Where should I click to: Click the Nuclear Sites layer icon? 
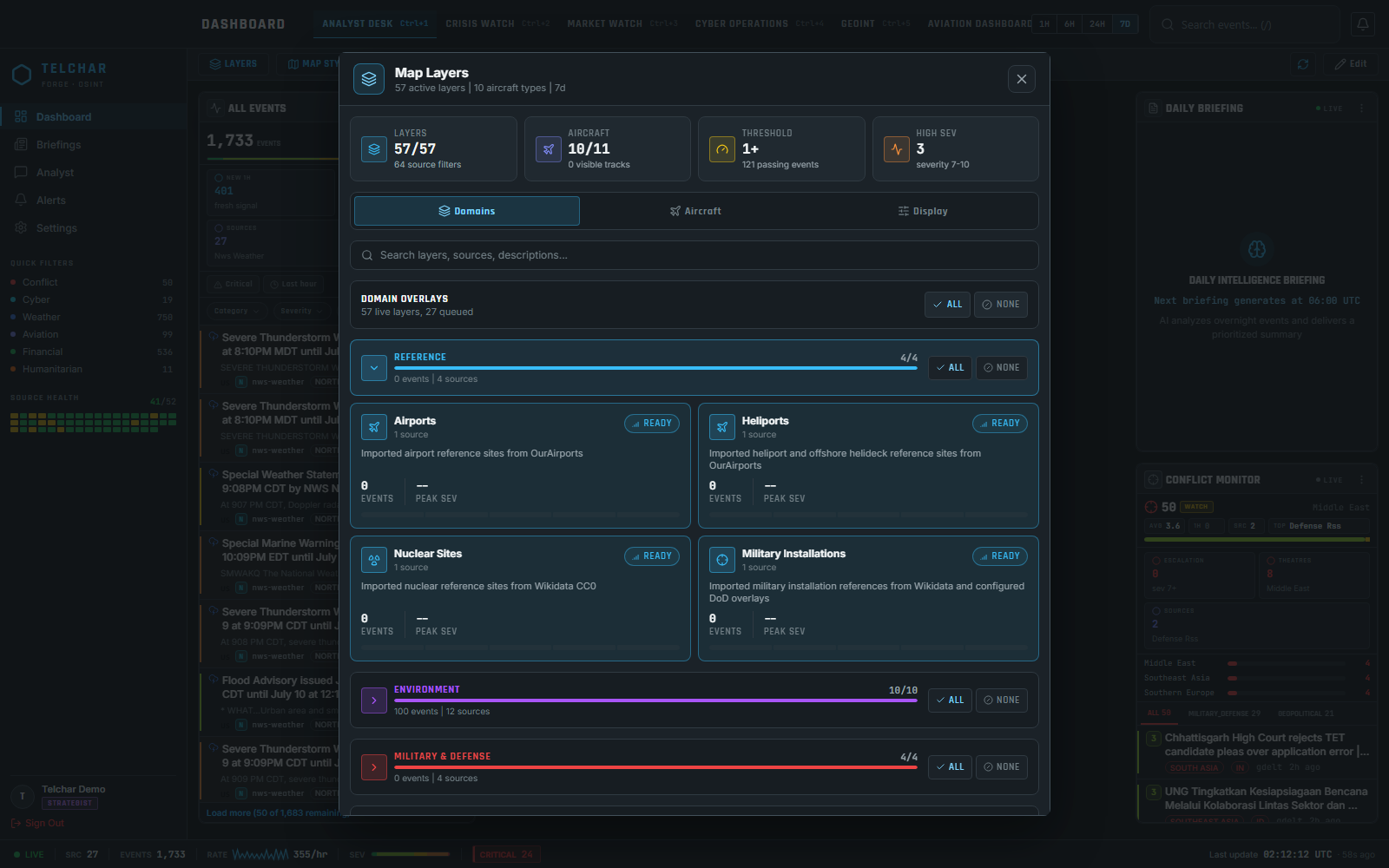pyautogui.click(x=374, y=560)
